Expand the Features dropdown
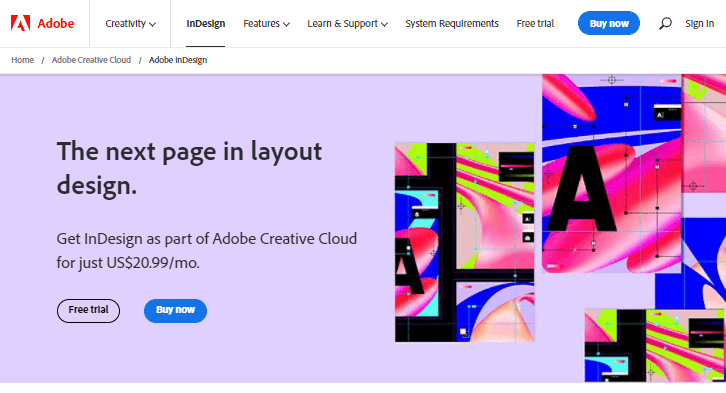The width and height of the screenshot is (726, 393). point(266,24)
